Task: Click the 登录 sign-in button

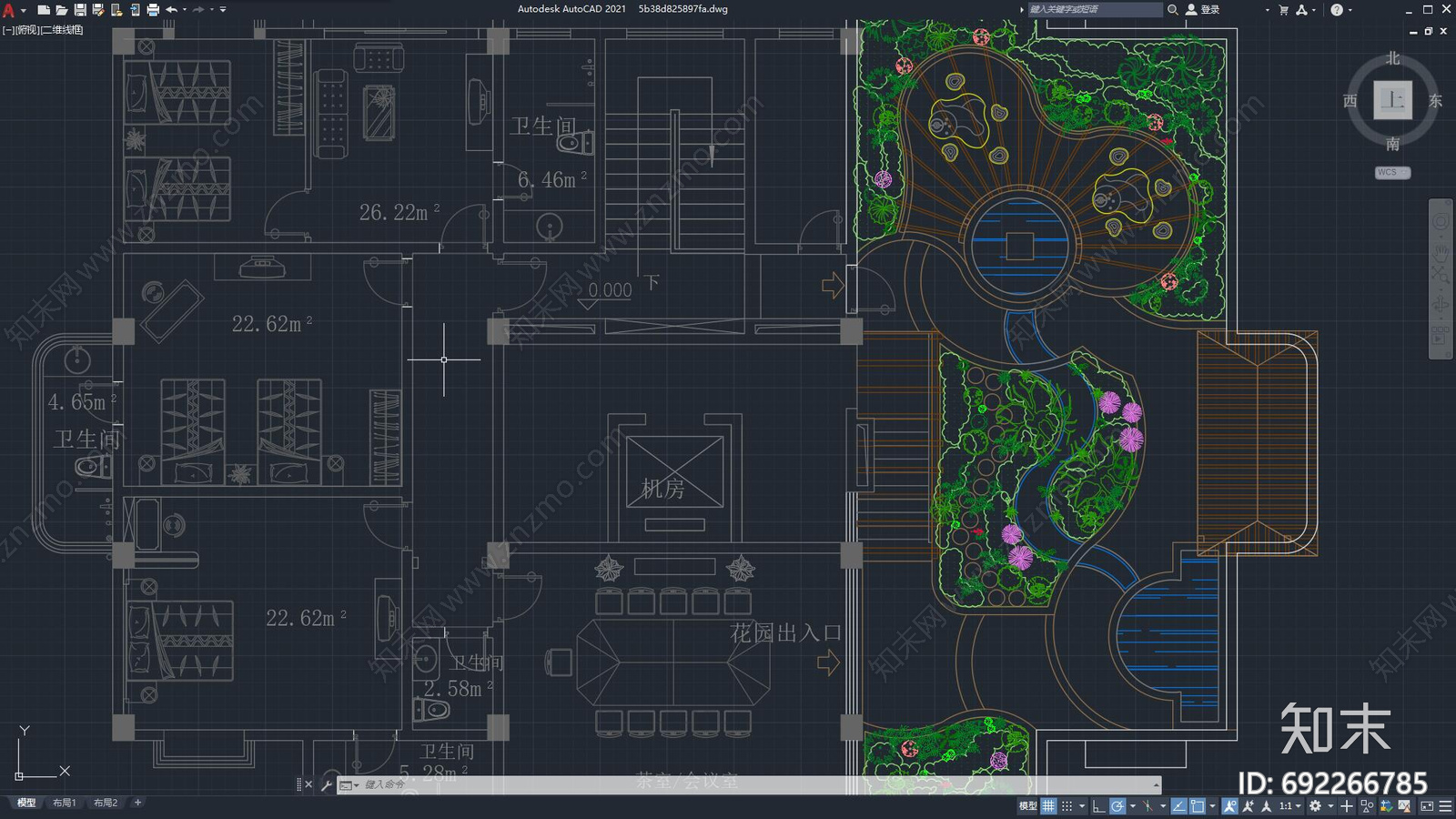Action: tap(1210, 9)
